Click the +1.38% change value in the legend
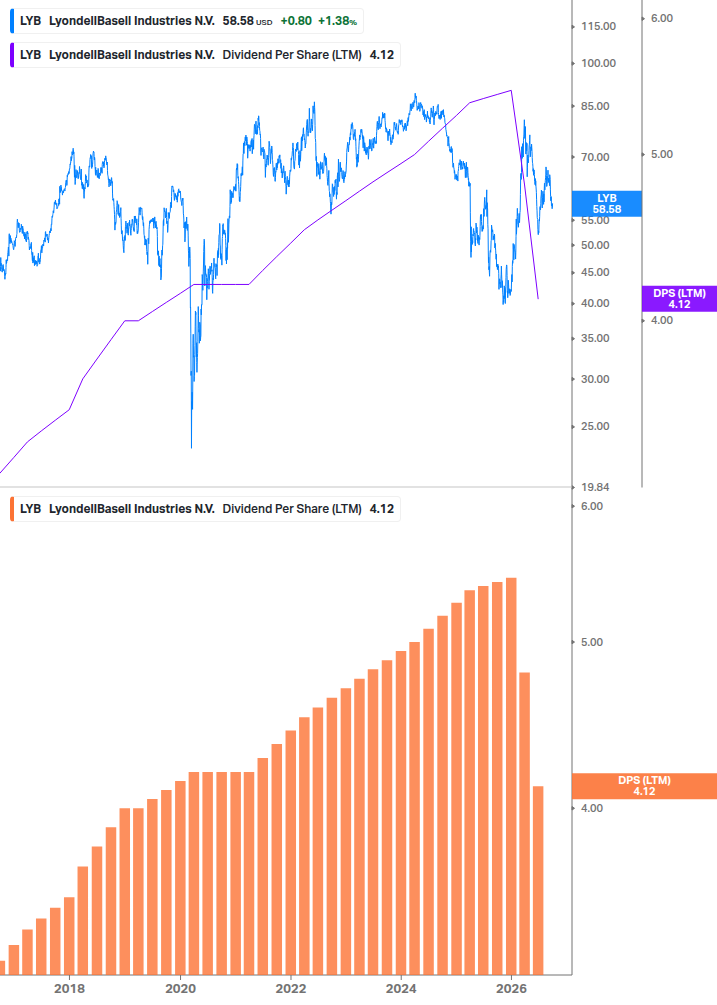 point(337,21)
